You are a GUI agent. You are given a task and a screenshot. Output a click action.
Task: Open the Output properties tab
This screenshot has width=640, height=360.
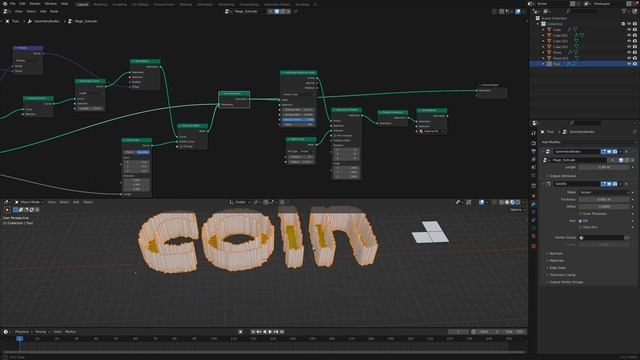(x=533, y=151)
